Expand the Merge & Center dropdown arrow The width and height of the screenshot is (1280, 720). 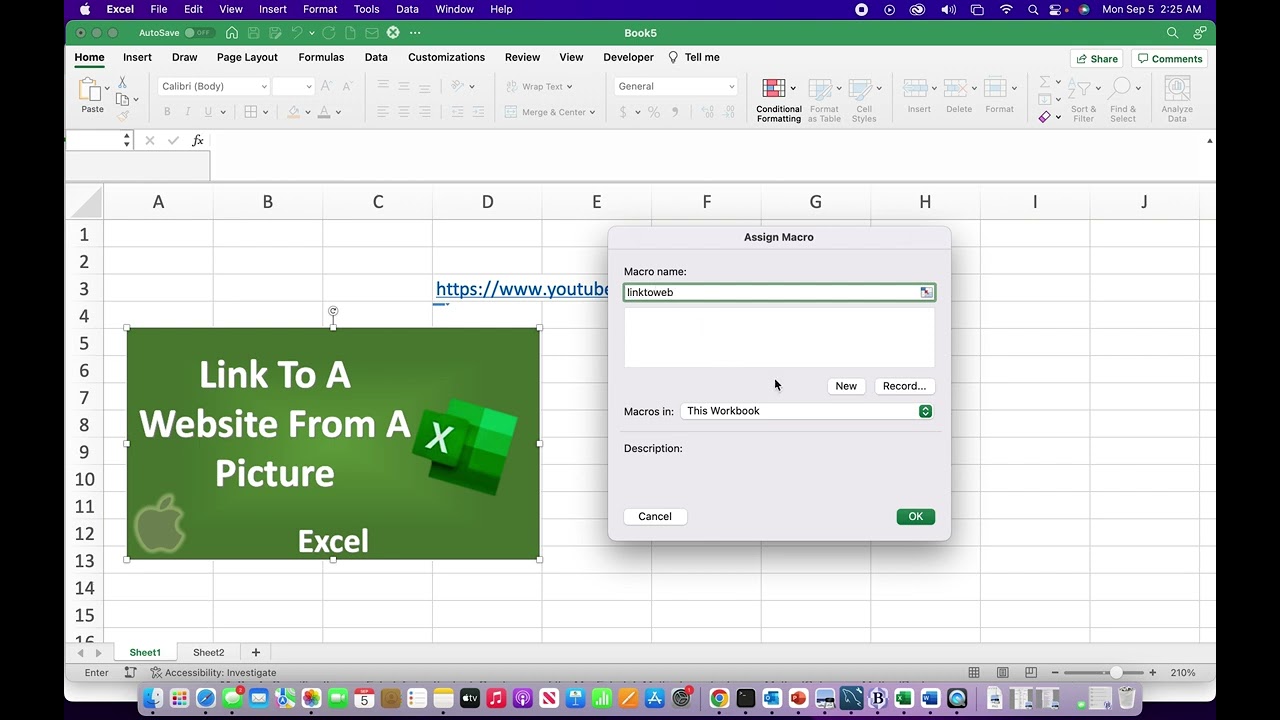tap(592, 113)
